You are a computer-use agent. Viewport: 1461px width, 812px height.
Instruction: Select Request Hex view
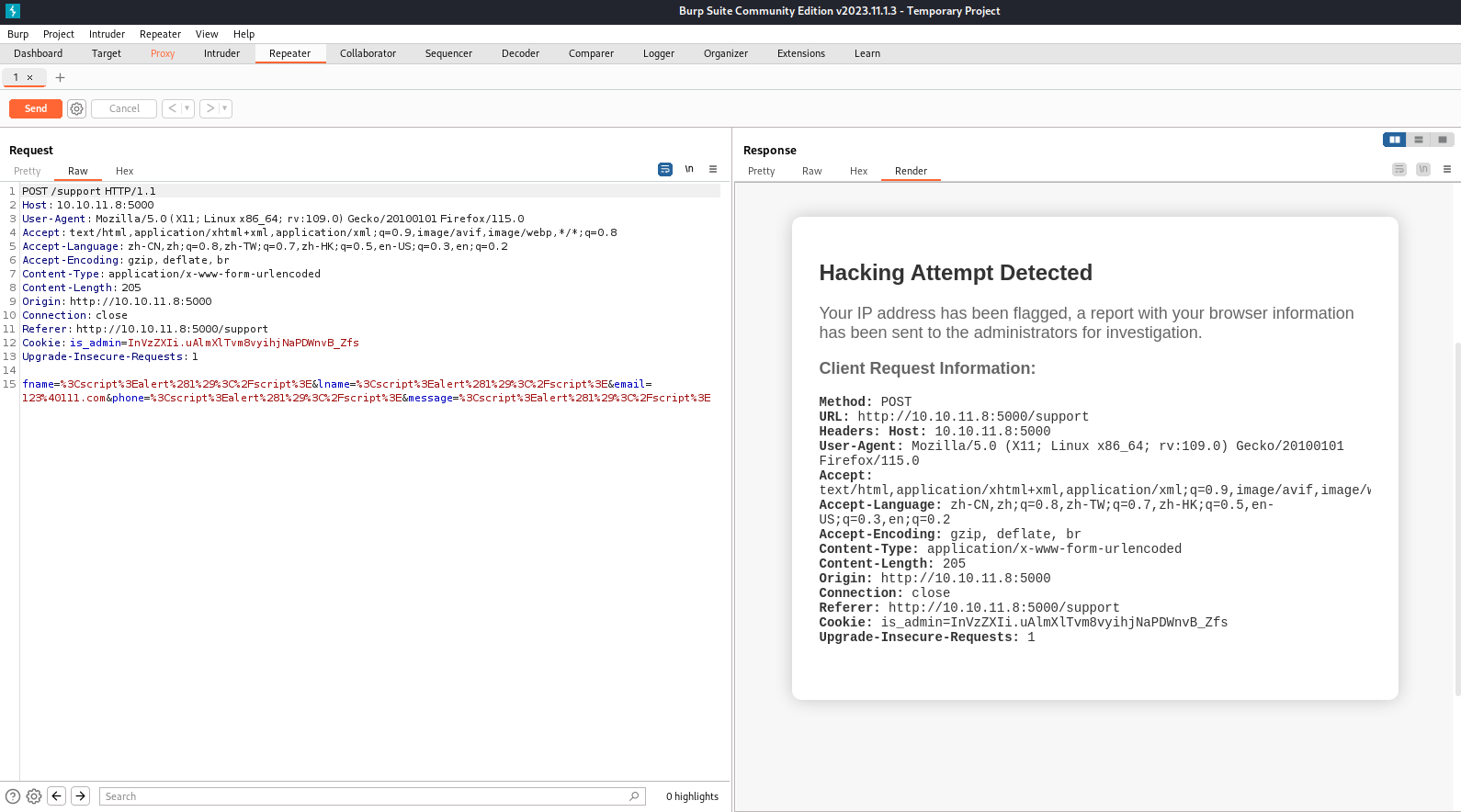125,171
